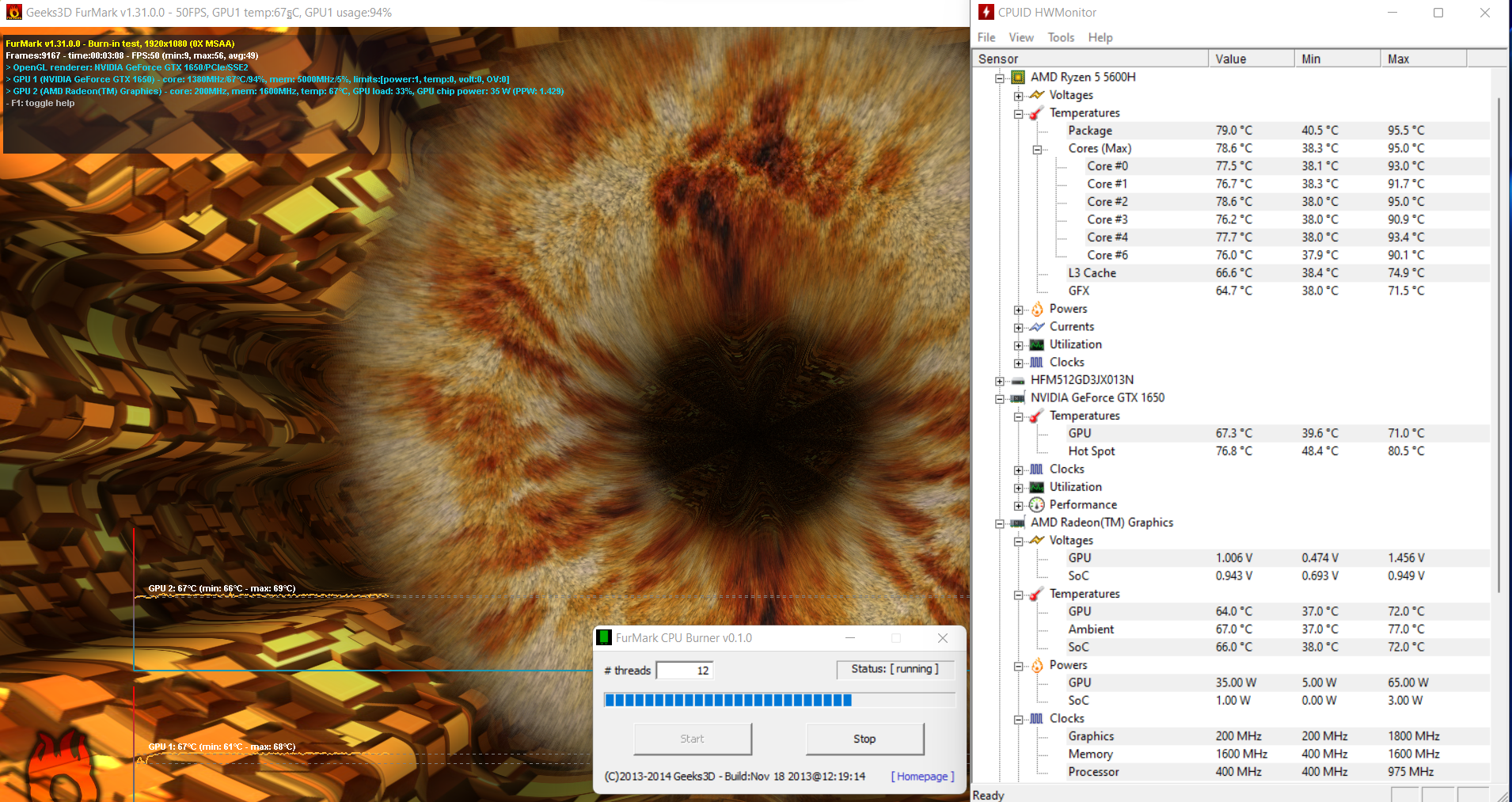Viewport: 1512px width, 802px height.
Task: Collapse the Cores (Max) node
Action: [1037, 150]
